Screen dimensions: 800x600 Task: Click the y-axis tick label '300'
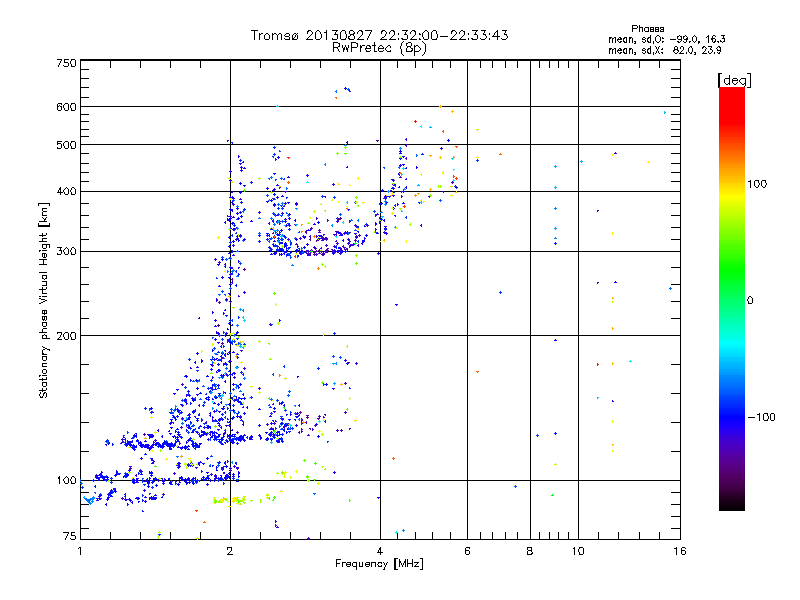66,251
